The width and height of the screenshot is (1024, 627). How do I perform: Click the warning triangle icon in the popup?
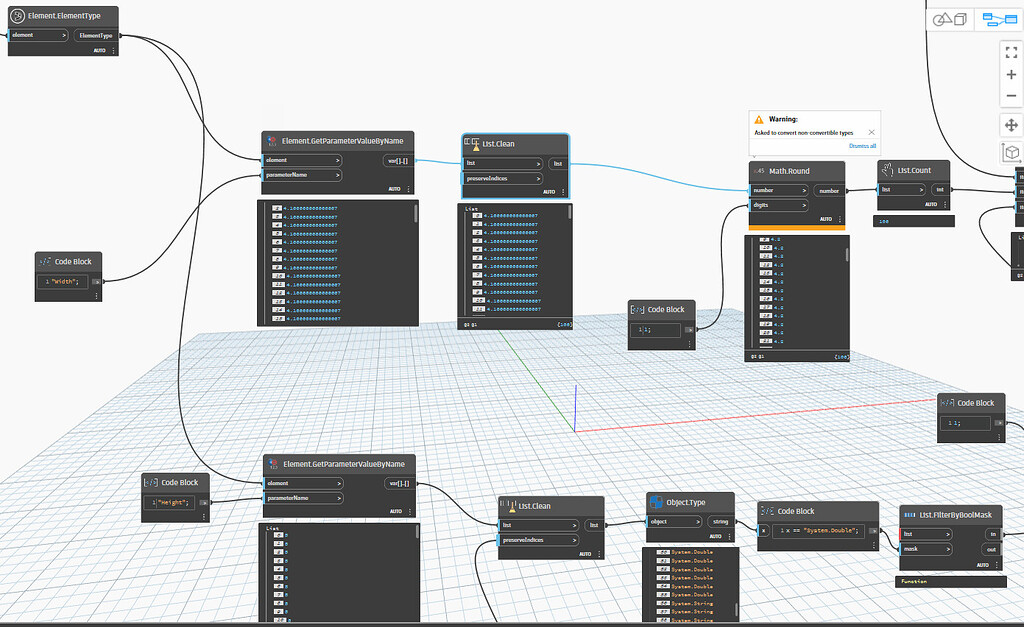(758, 120)
